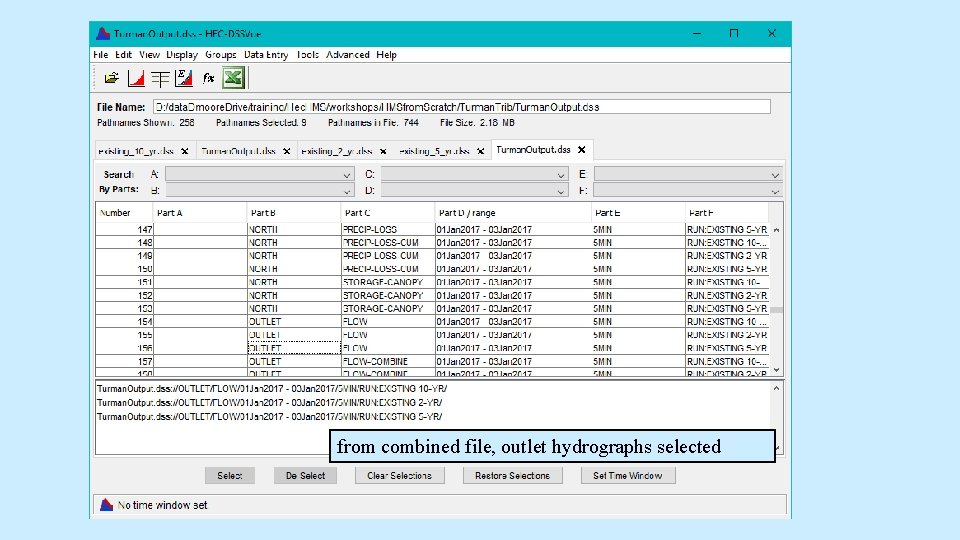This screenshot has height=540, width=960.
Task: Expand the Part E search dropdown
Action: [x=775, y=175]
